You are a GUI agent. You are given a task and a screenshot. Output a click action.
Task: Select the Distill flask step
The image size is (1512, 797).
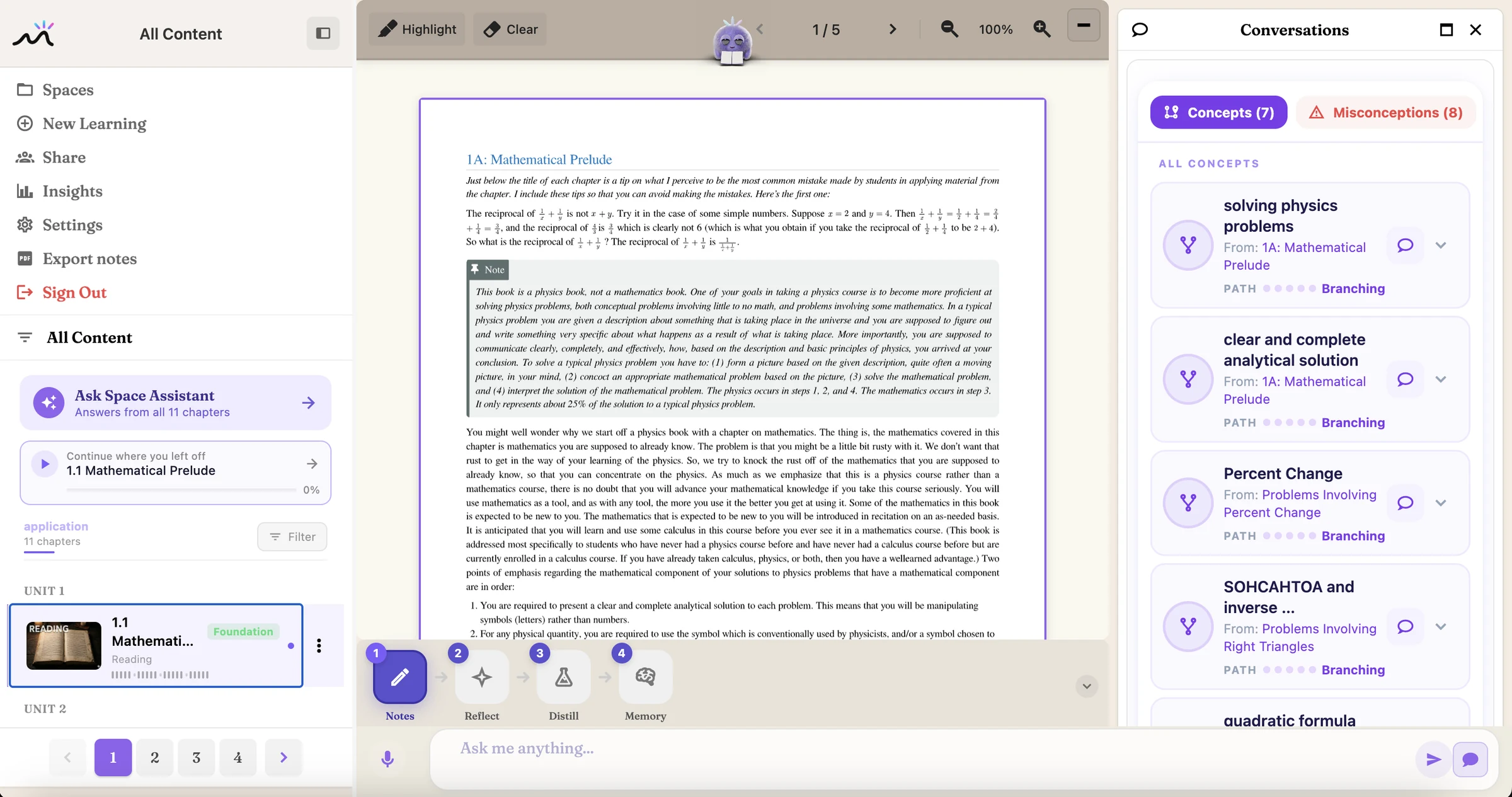pos(564,677)
